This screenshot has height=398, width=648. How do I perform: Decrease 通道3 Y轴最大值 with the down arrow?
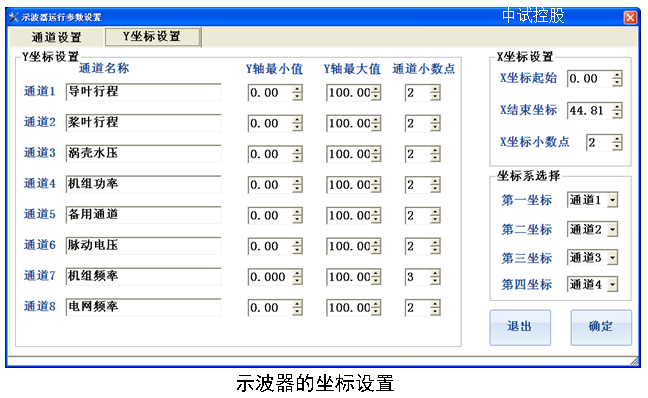[376, 158]
